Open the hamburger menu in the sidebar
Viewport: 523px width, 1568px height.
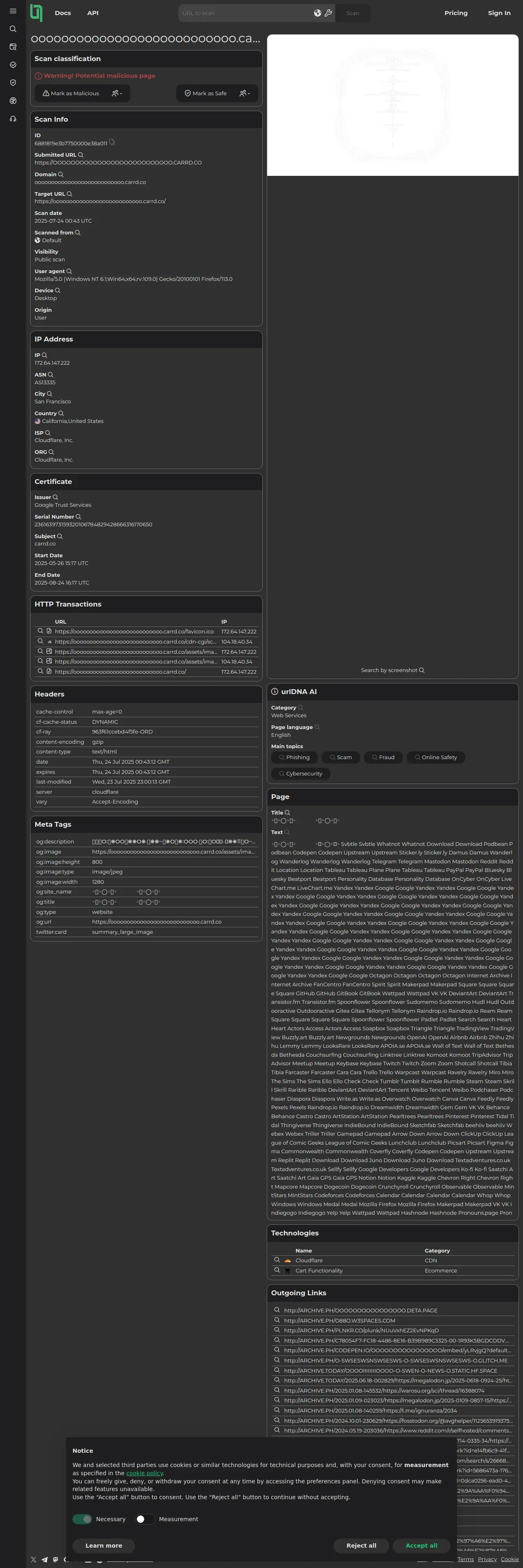13,11
